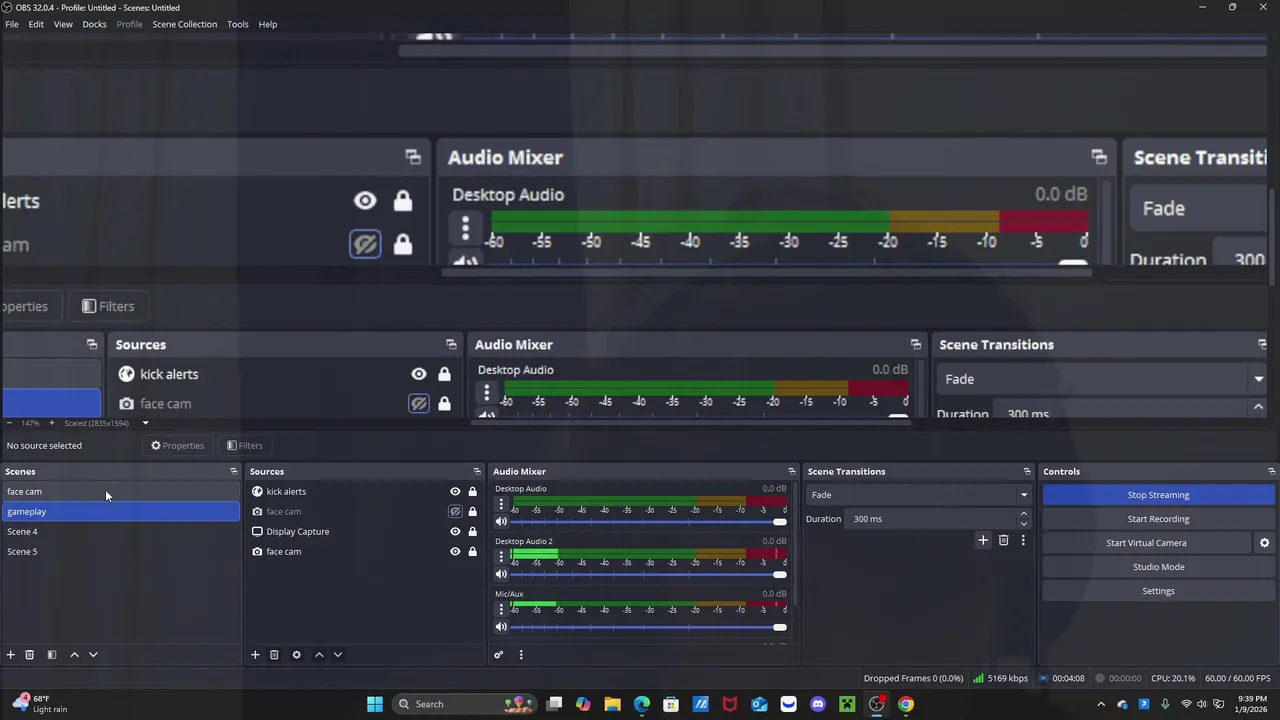Open the Tools menu
The height and width of the screenshot is (720, 1280).
point(237,24)
